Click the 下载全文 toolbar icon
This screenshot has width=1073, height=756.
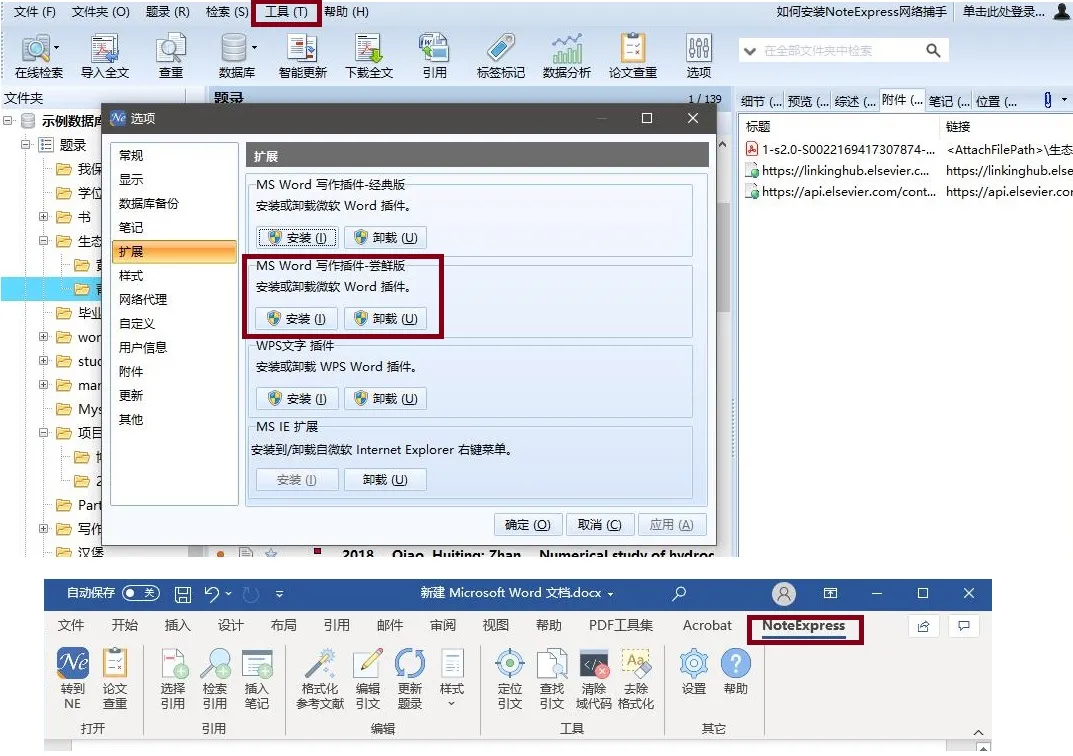[x=369, y=56]
